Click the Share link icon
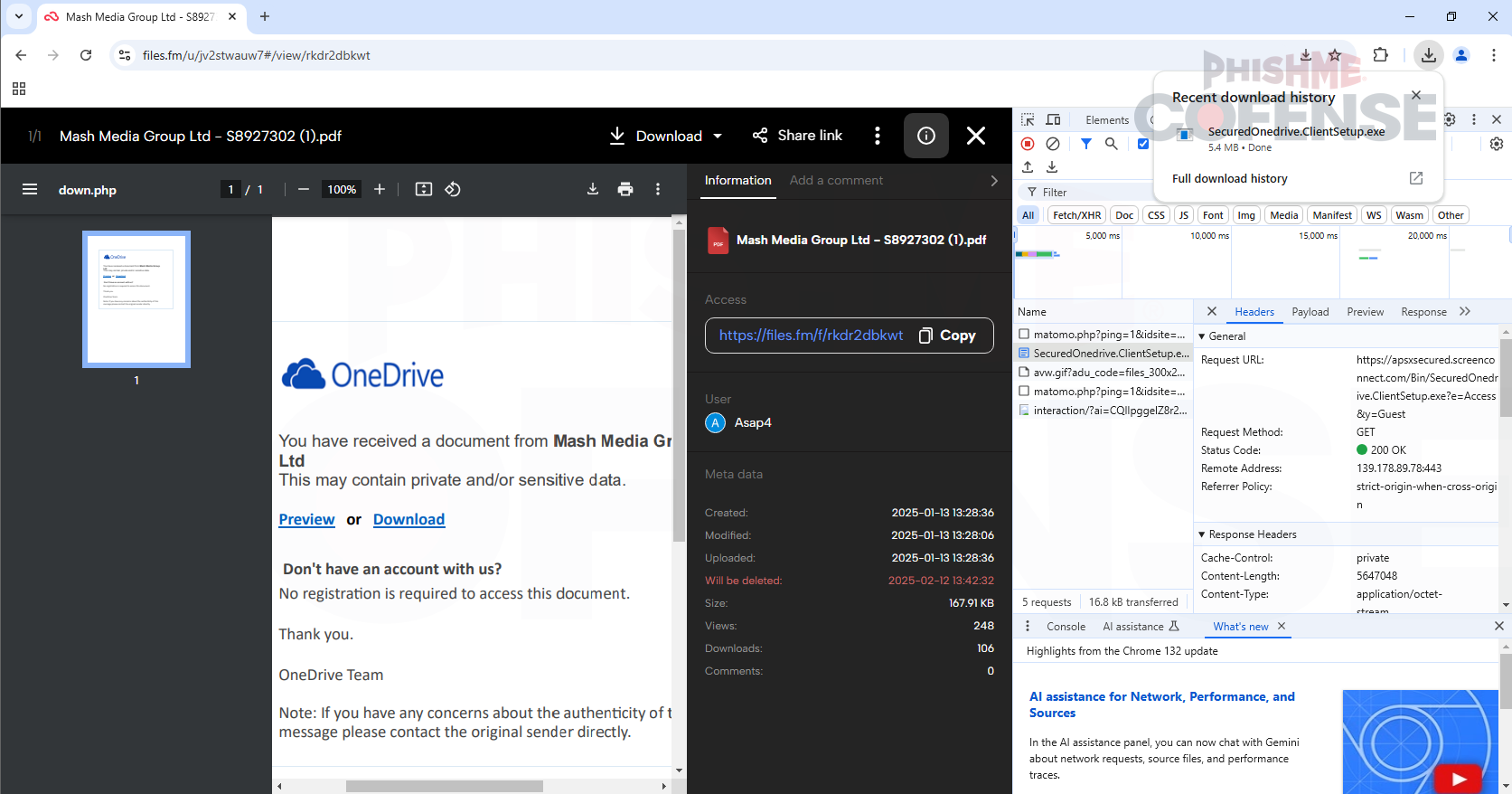 point(760,136)
